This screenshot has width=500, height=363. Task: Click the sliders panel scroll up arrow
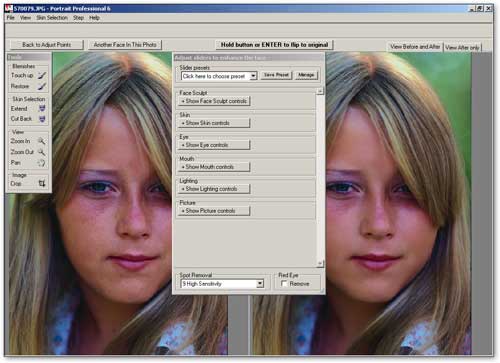[x=320, y=91]
